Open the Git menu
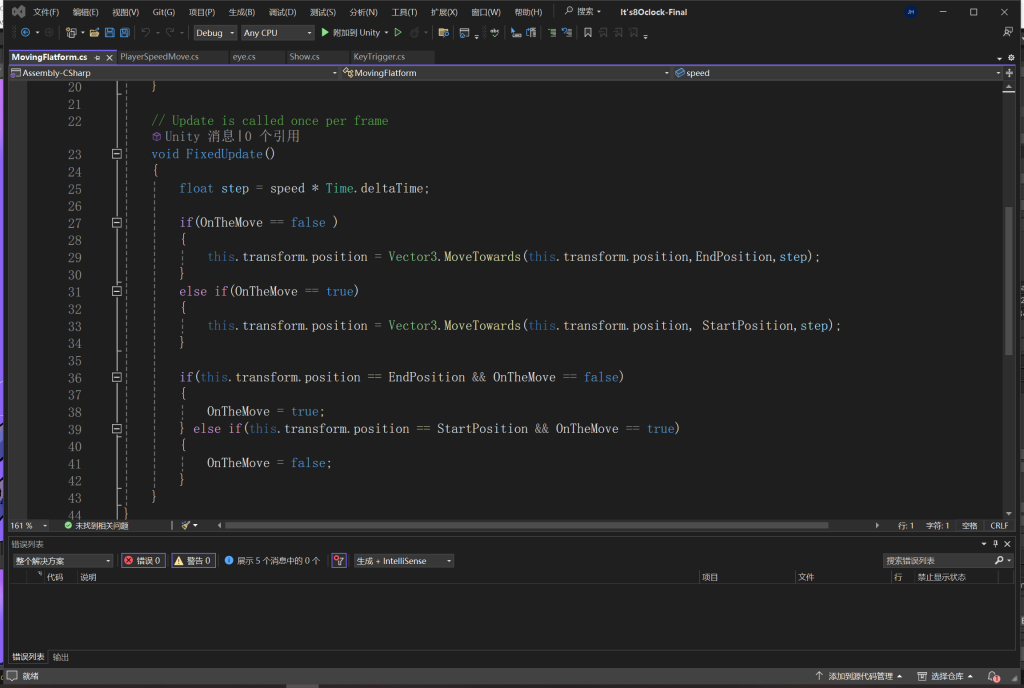Image resolution: width=1024 pixels, height=688 pixels. point(163,12)
